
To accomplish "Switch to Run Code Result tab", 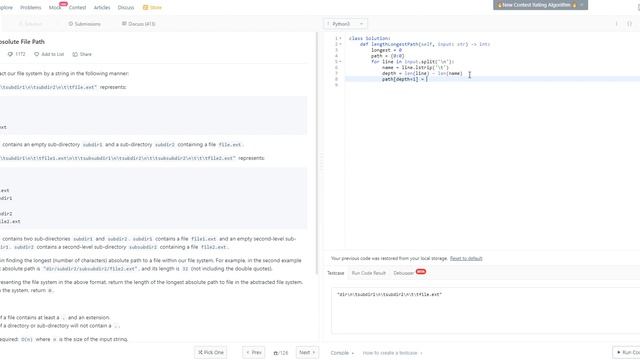I will pos(369,273).
